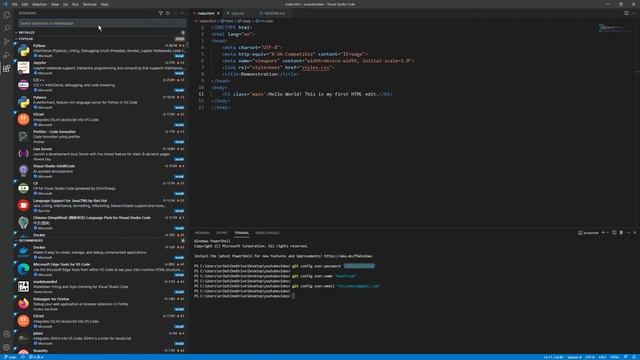Click the Pylance extension icon
This screenshot has height=360, width=640.
24,102
